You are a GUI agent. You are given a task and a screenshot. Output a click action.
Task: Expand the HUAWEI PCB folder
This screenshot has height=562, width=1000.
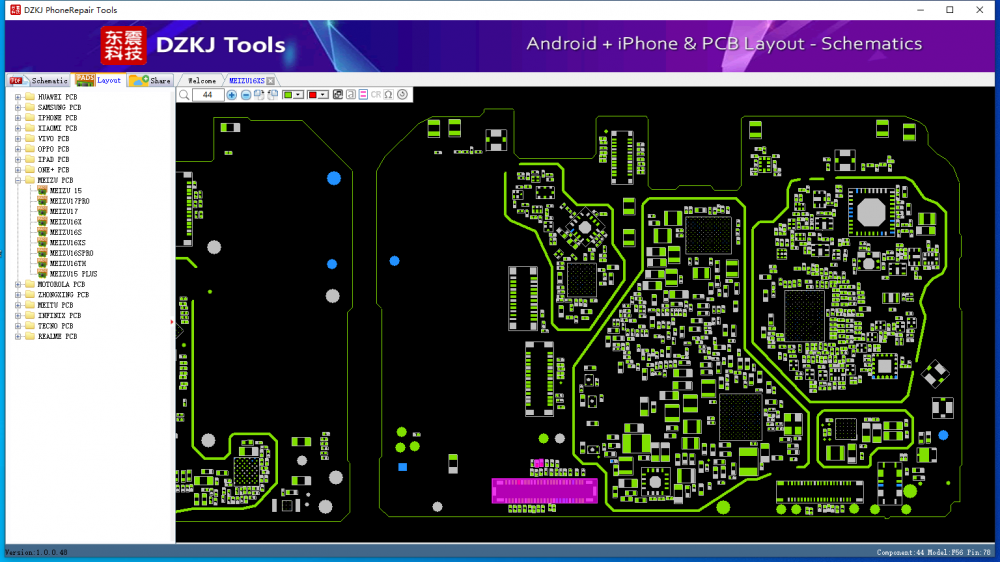coord(18,97)
